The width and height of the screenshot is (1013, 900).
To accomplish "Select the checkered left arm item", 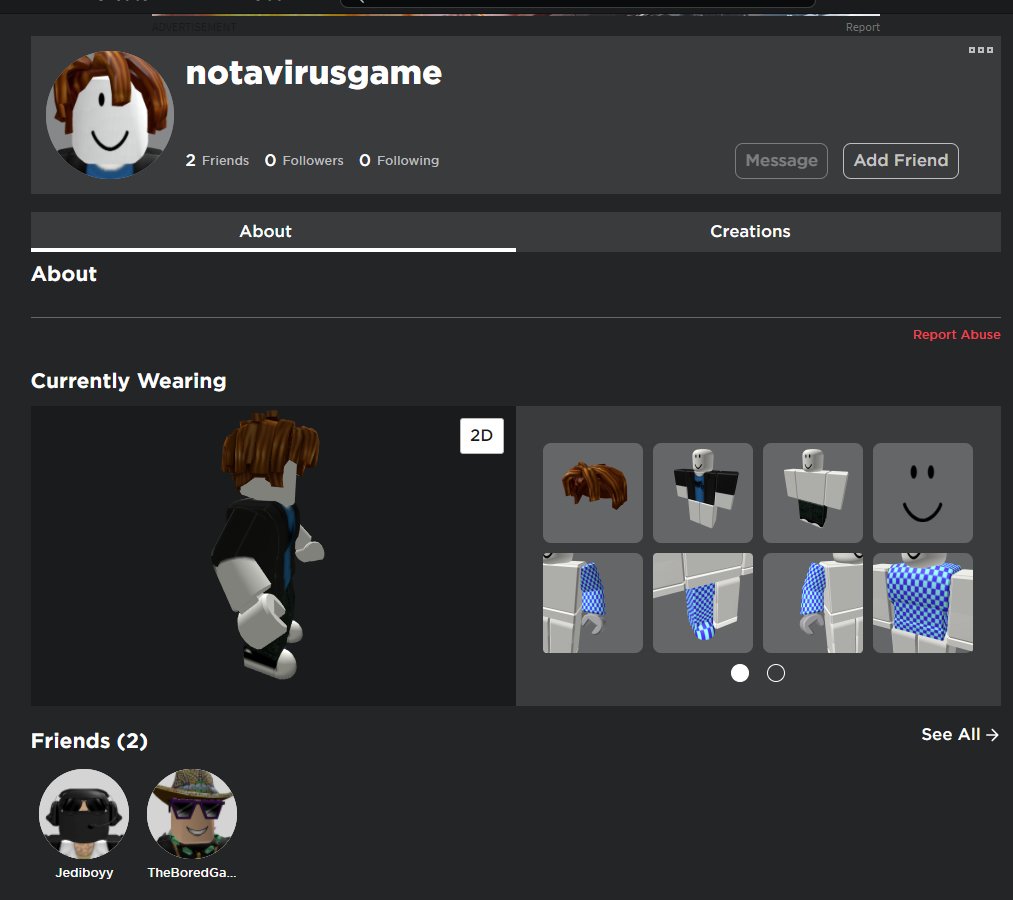I will (592, 603).
